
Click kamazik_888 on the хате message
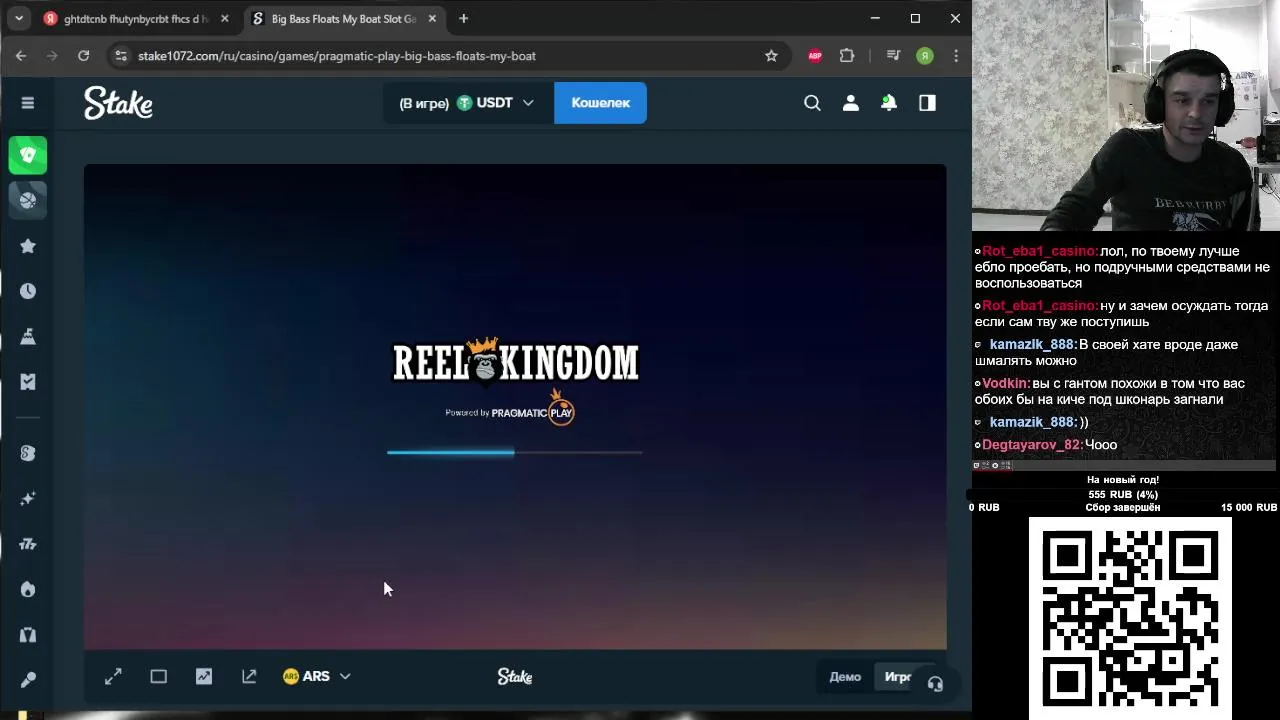click(1032, 345)
